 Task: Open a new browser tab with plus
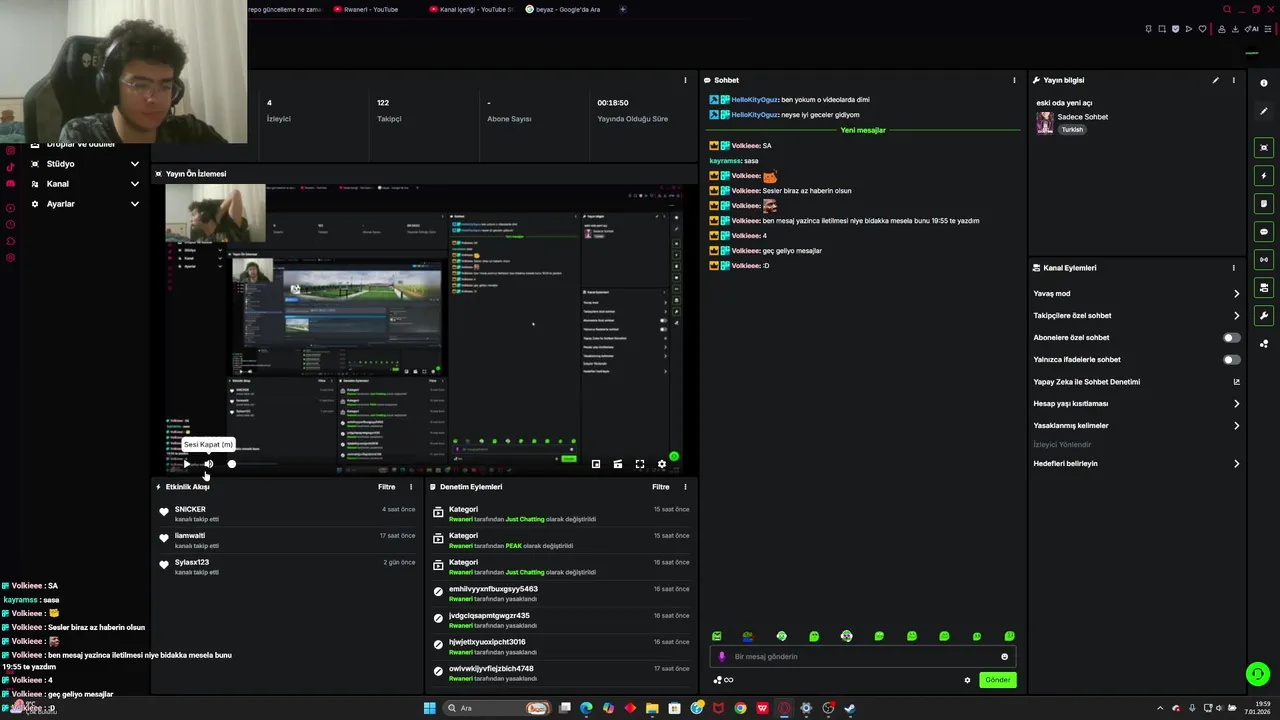click(x=623, y=9)
